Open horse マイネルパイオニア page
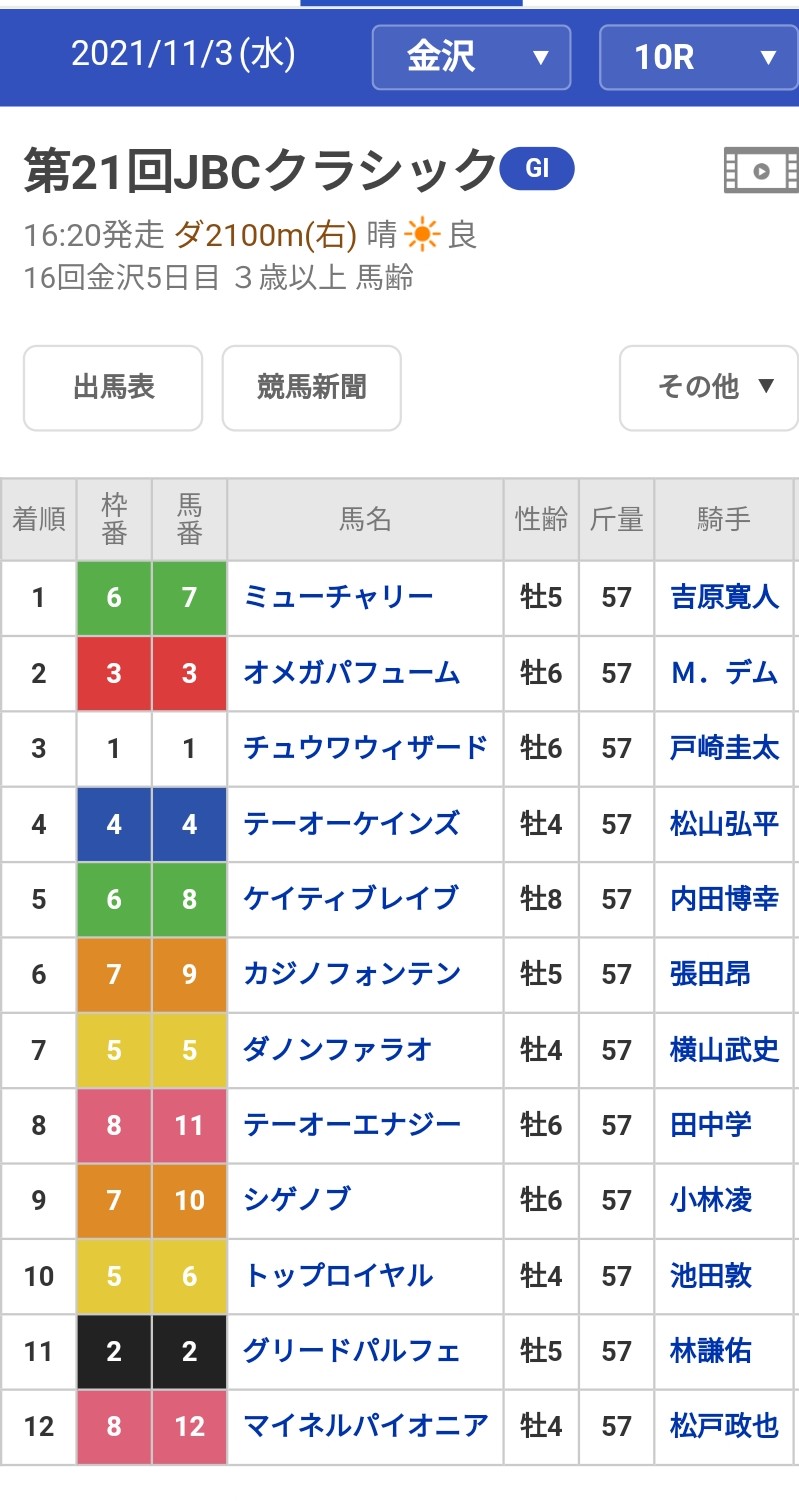The image size is (799, 1501). [x=365, y=1426]
